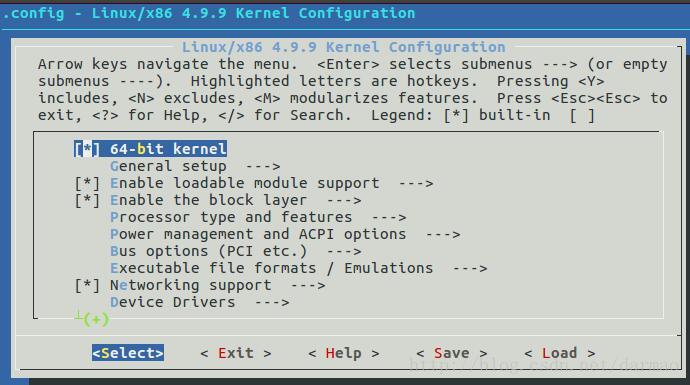The width and height of the screenshot is (690, 385).
Task: Save the kernel configuration
Action: coord(451,353)
